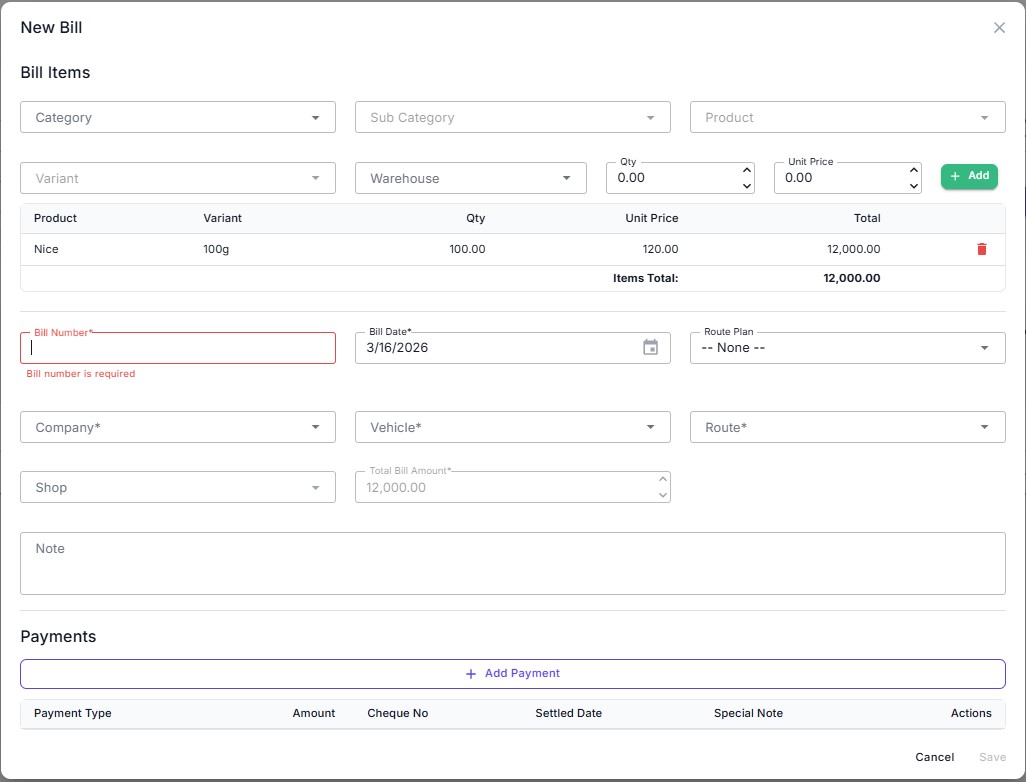Viewport: 1026px width, 782px height.
Task: Open the Bill Date calendar picker
Action: 651,347
